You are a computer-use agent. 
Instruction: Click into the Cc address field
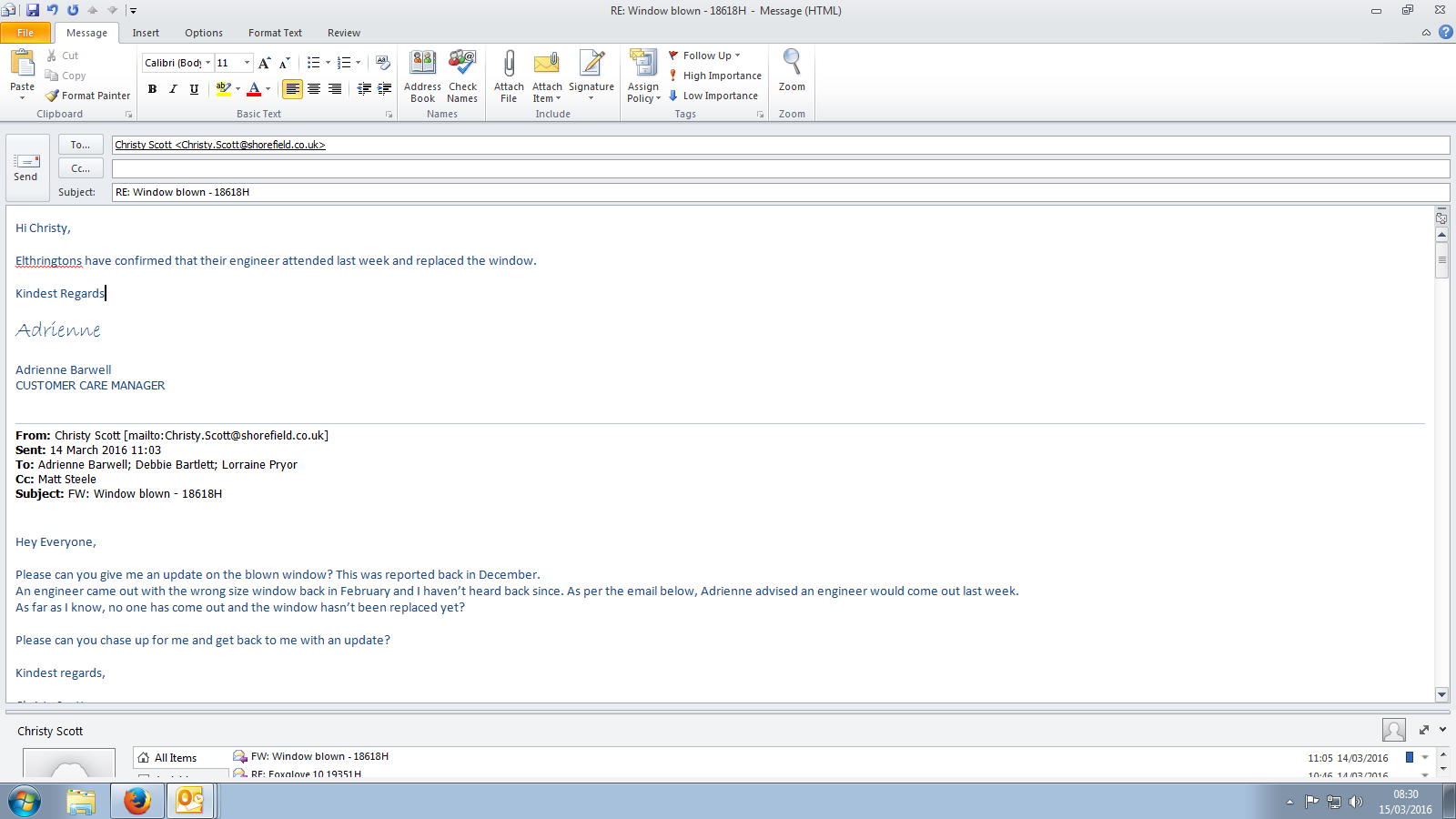[x=781, y=168]
